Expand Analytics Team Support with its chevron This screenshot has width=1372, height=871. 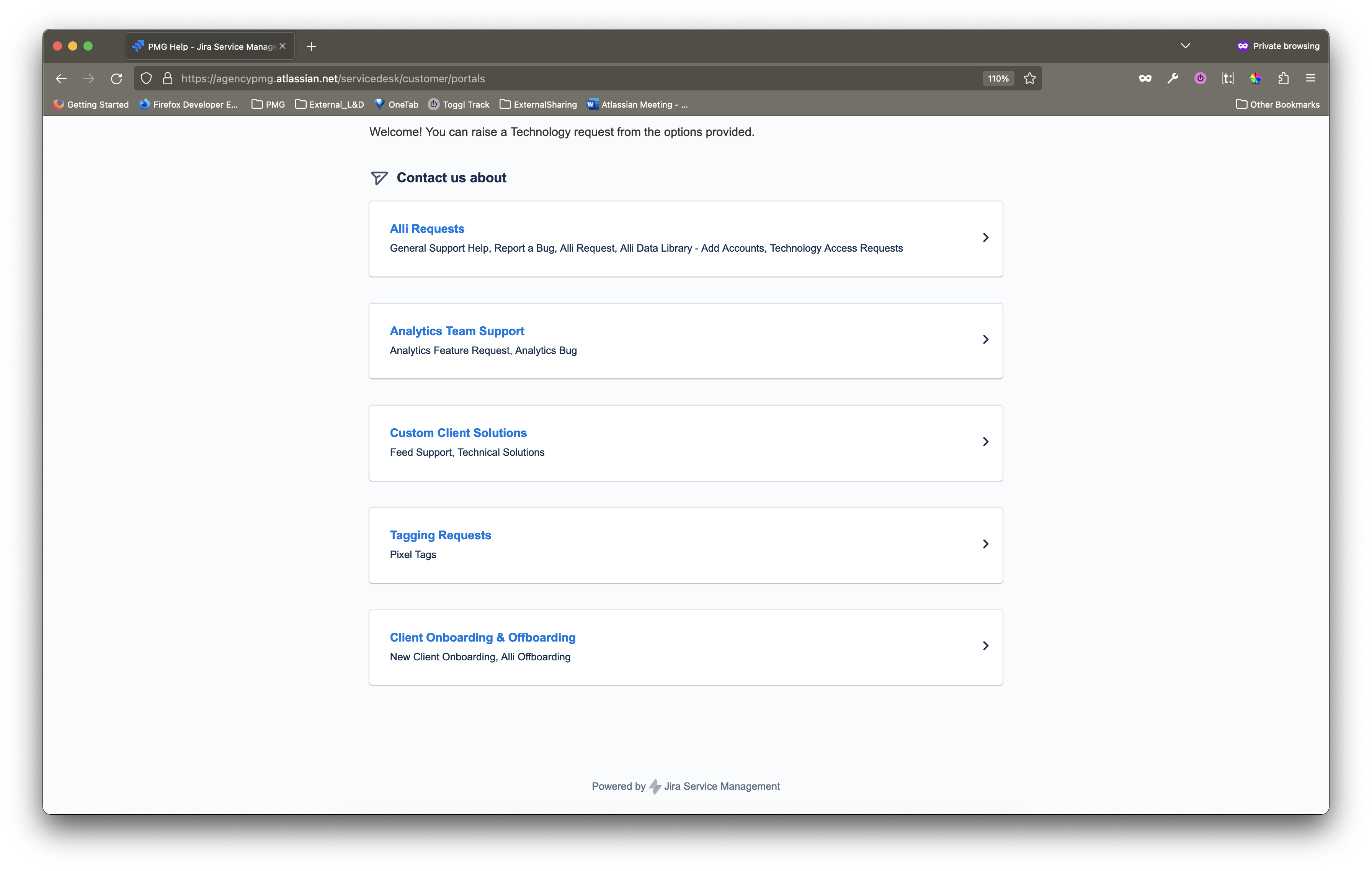(x=986, y=340)
